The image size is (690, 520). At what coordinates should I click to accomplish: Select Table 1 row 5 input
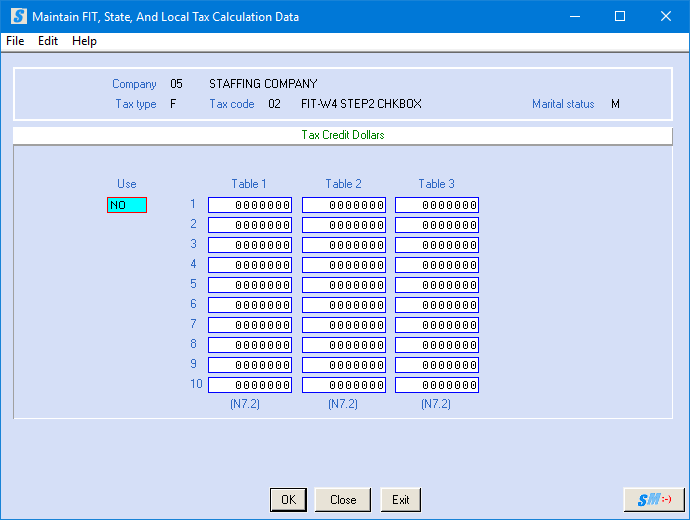click(250, 285)
